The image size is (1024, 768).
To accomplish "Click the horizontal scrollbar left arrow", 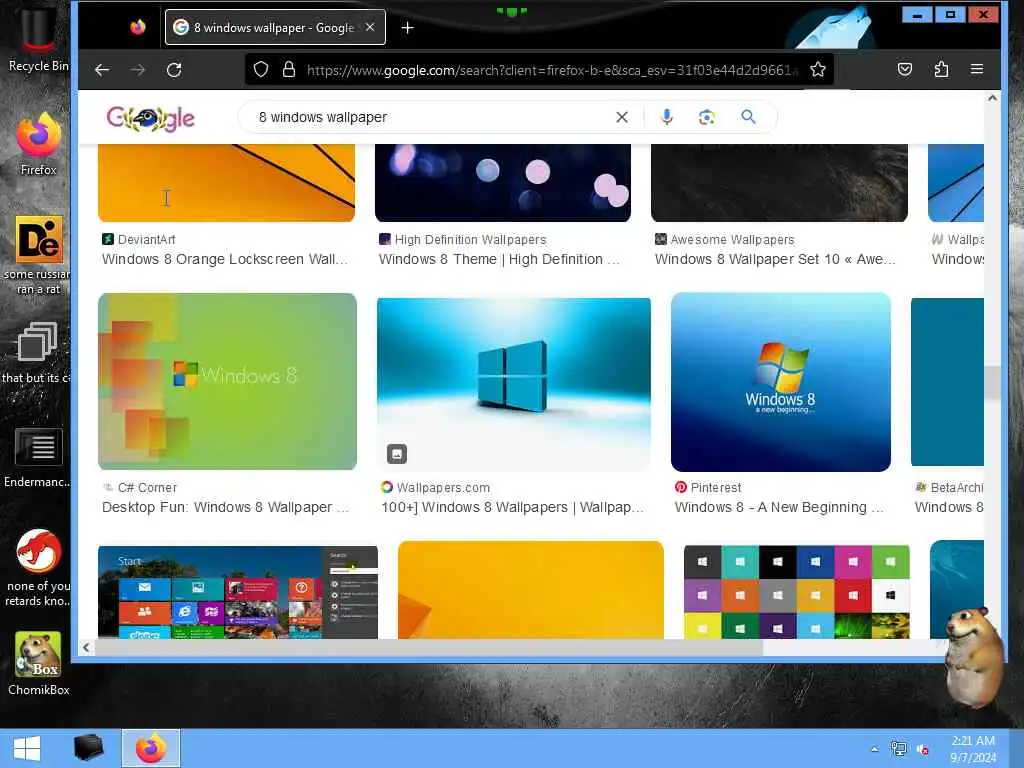I will coord(86,647).
